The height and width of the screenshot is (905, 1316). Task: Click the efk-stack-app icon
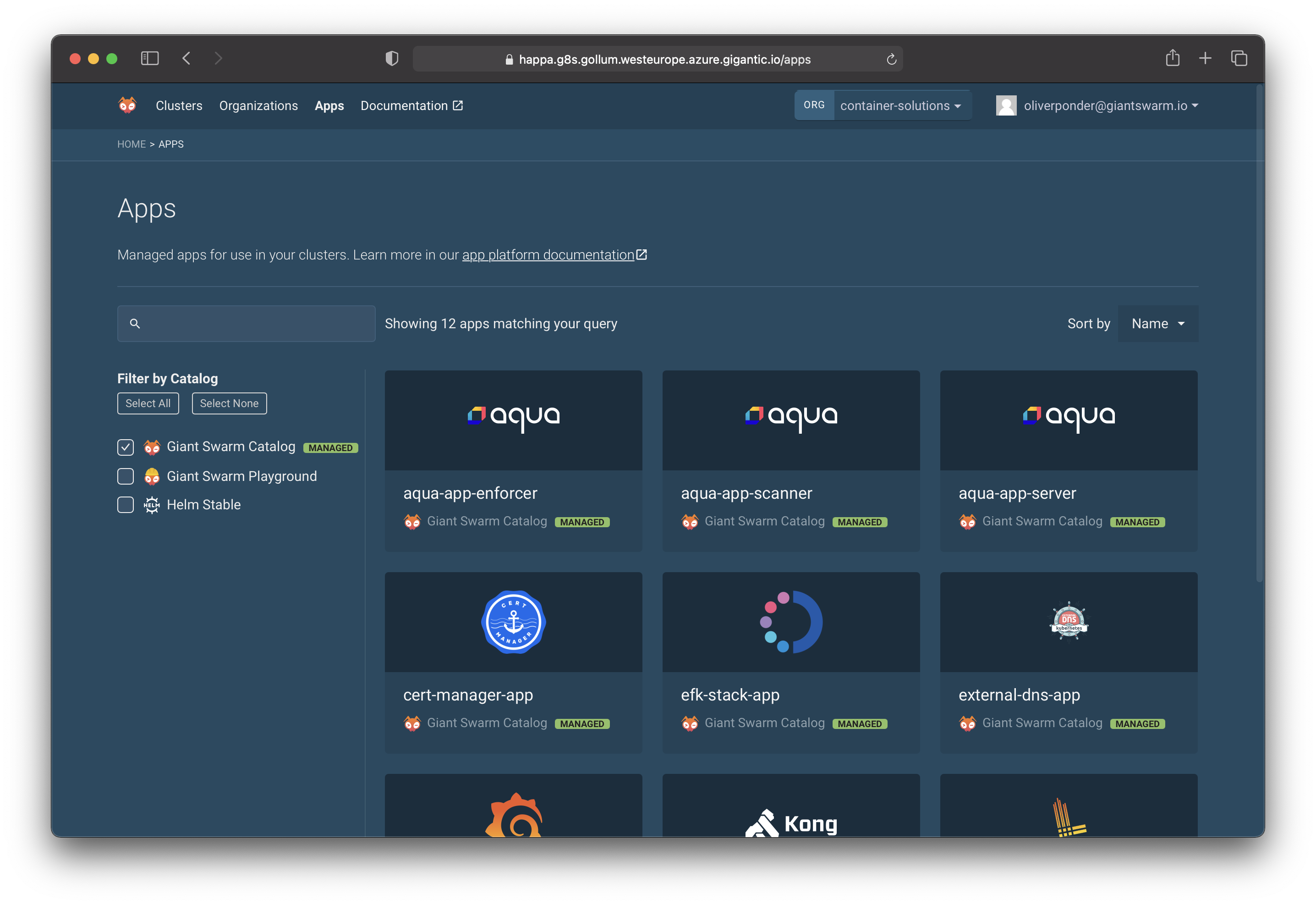pyautogui.click(x=790, y=622)
